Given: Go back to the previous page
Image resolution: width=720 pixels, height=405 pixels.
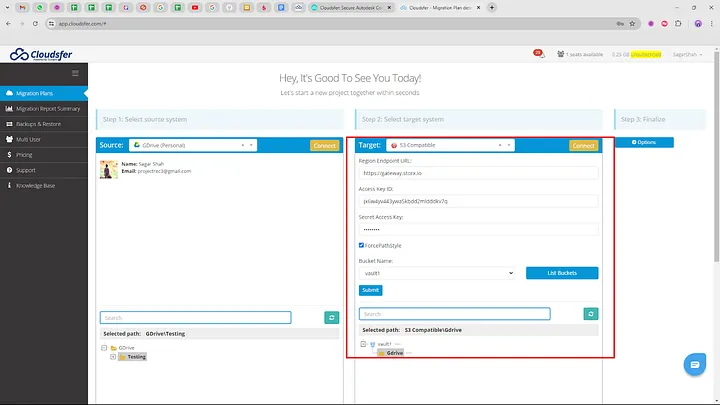Looking at the screenshot, I should pyautogui.click(x=8, y=23).
